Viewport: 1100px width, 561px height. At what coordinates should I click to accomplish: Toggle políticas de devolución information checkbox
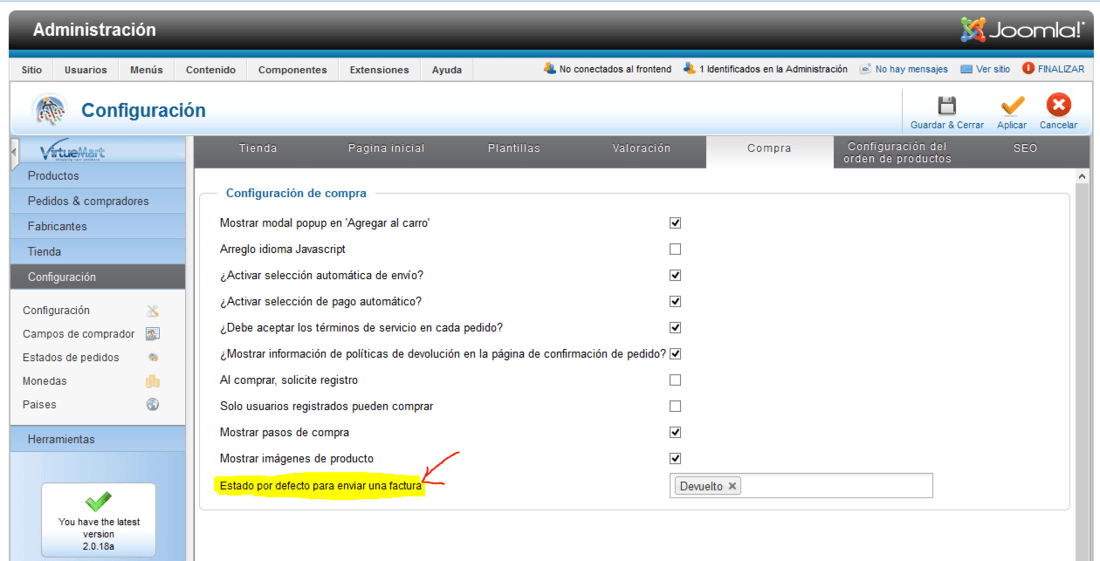675,354
